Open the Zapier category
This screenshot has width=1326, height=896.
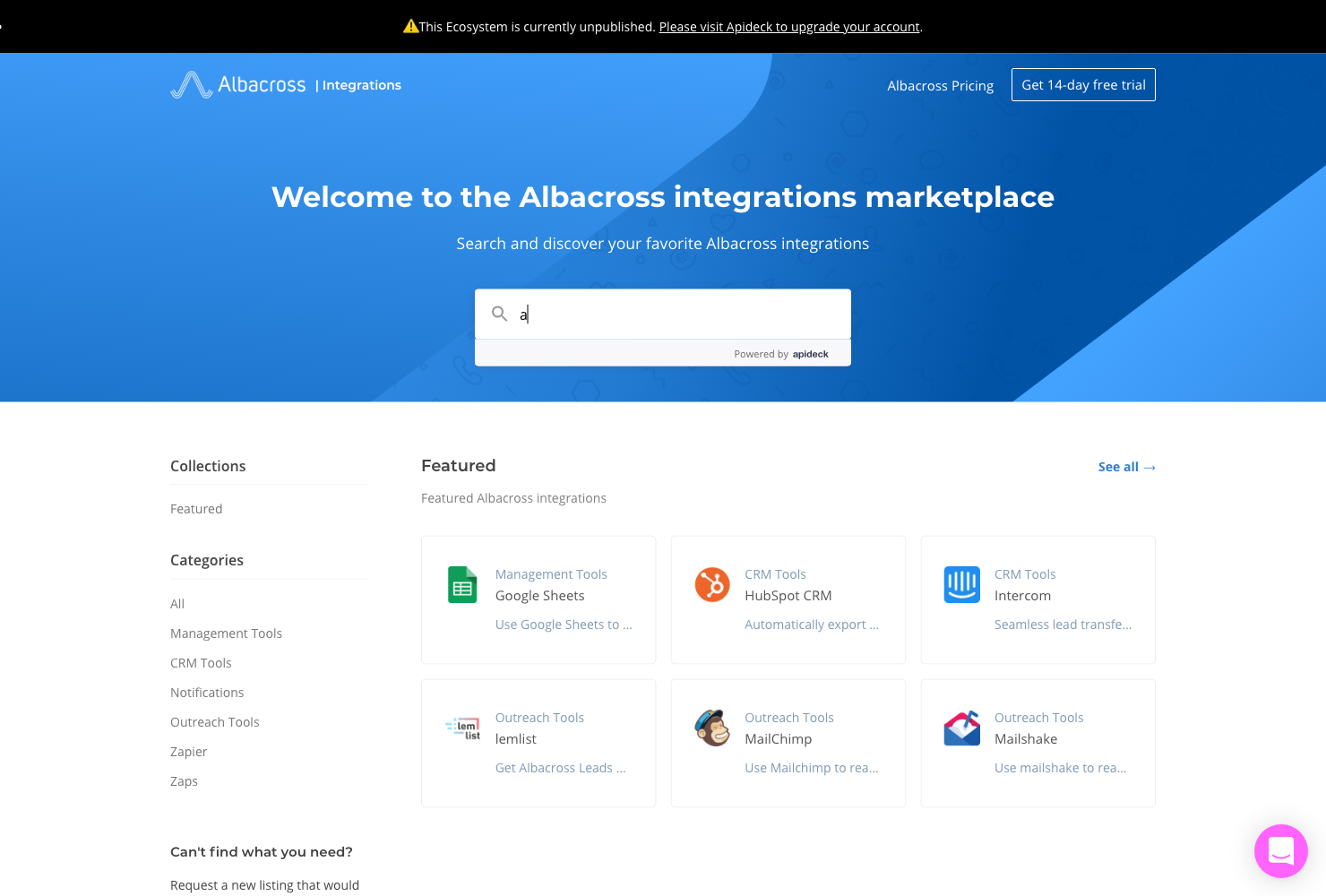[188, 752]
